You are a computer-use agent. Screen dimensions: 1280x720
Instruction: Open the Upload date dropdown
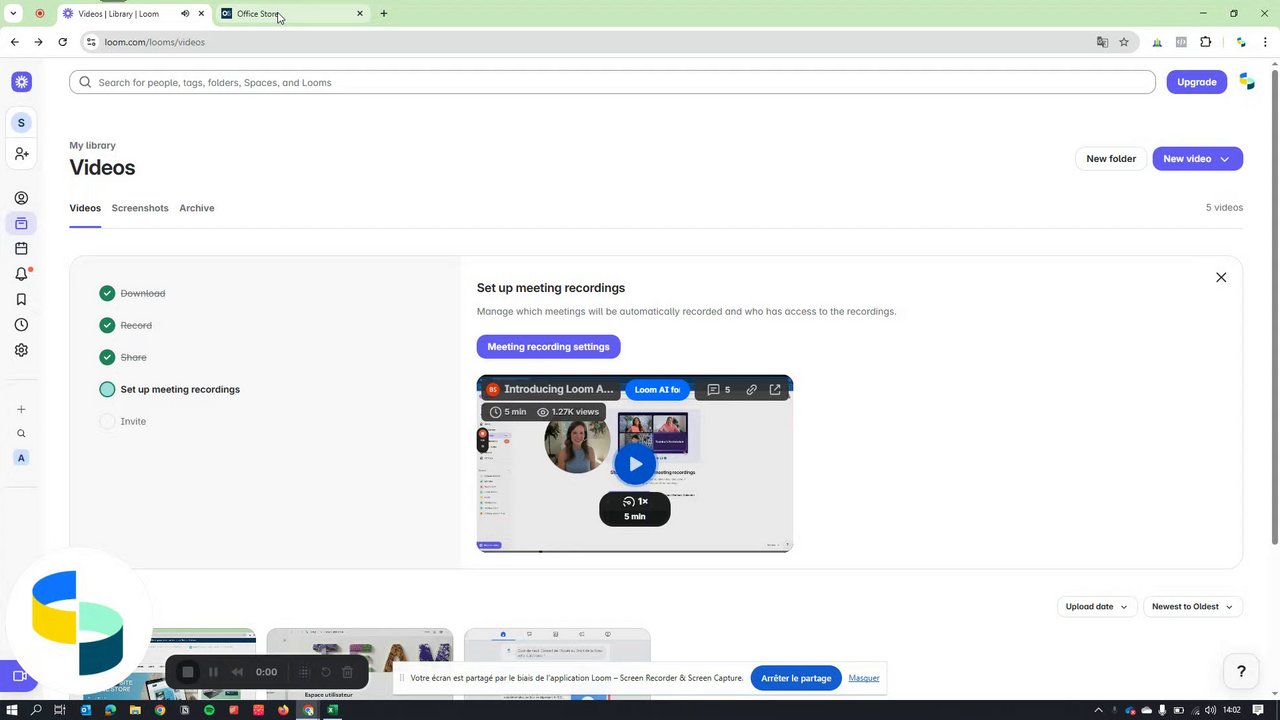tap(1097, 606)
